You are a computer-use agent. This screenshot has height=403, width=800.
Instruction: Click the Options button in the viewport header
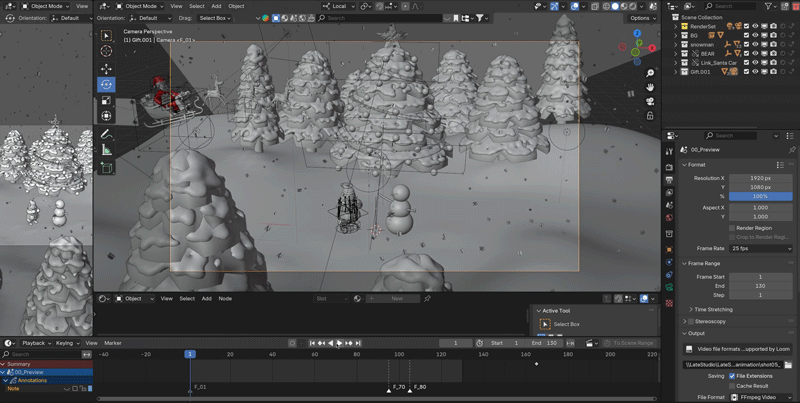pyautogui.click(x=642, y=18)
